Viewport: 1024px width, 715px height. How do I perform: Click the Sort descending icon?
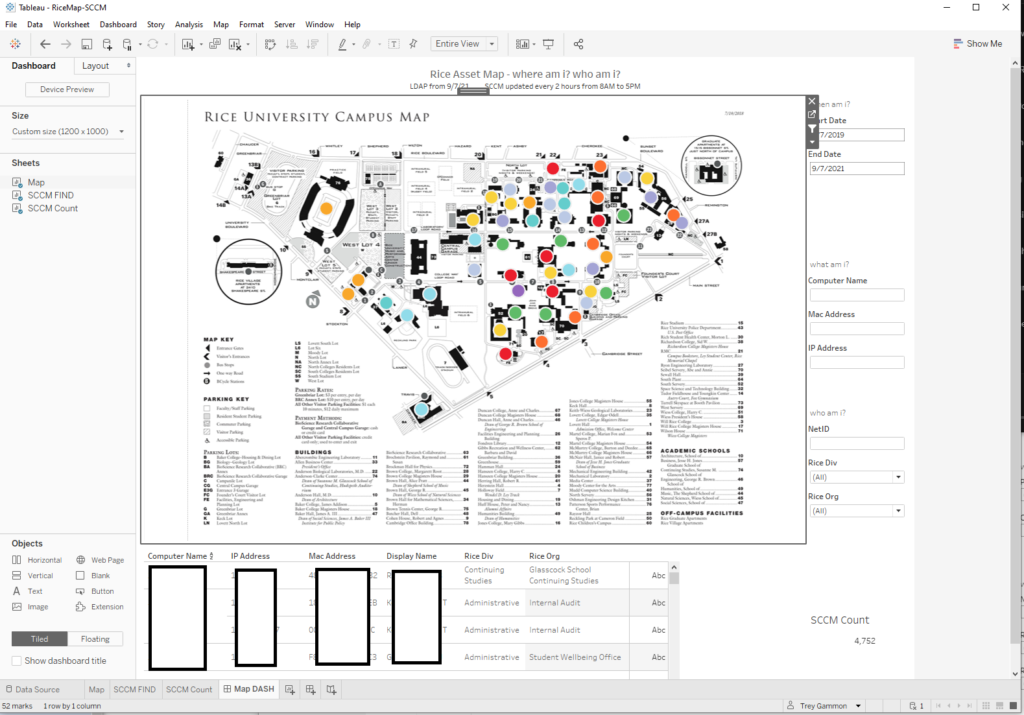click(x=313, y=44)
